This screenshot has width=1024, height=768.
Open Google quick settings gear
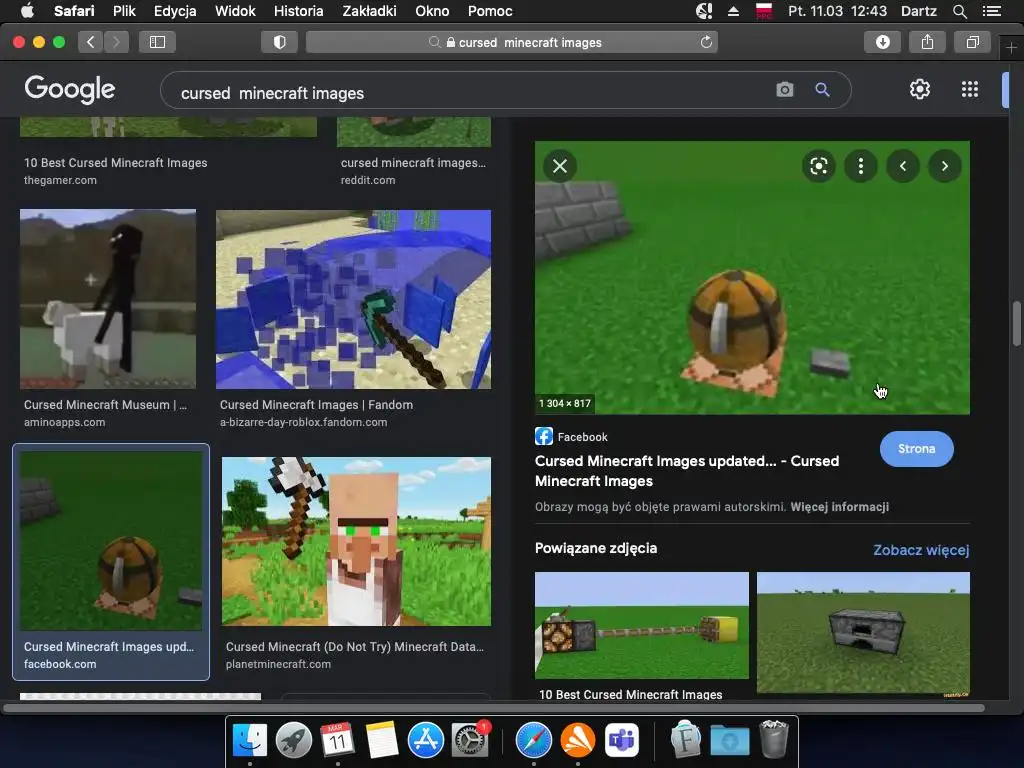920,89
